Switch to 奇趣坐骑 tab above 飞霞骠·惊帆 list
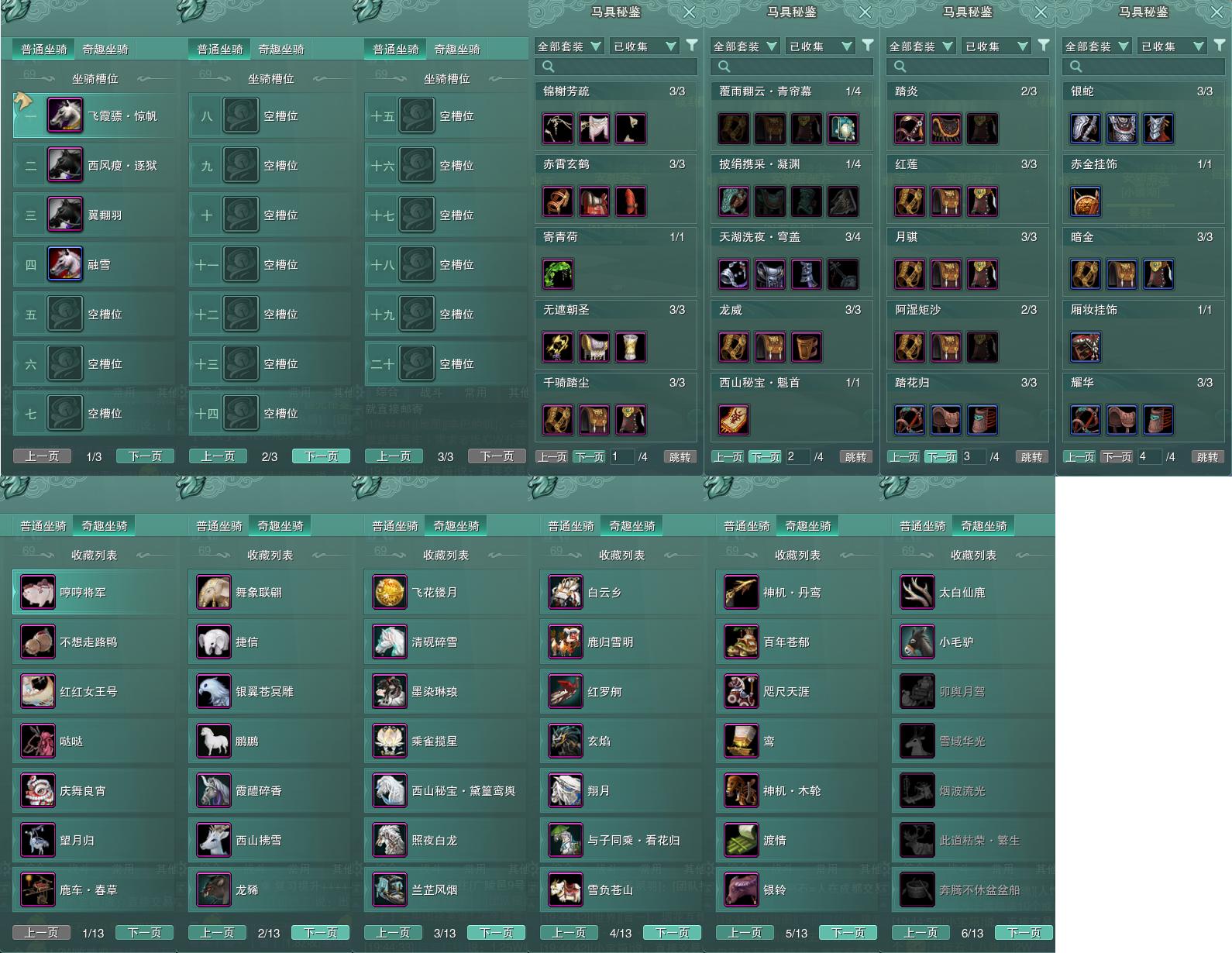The image size is (1232, 953). coord(105,50)
